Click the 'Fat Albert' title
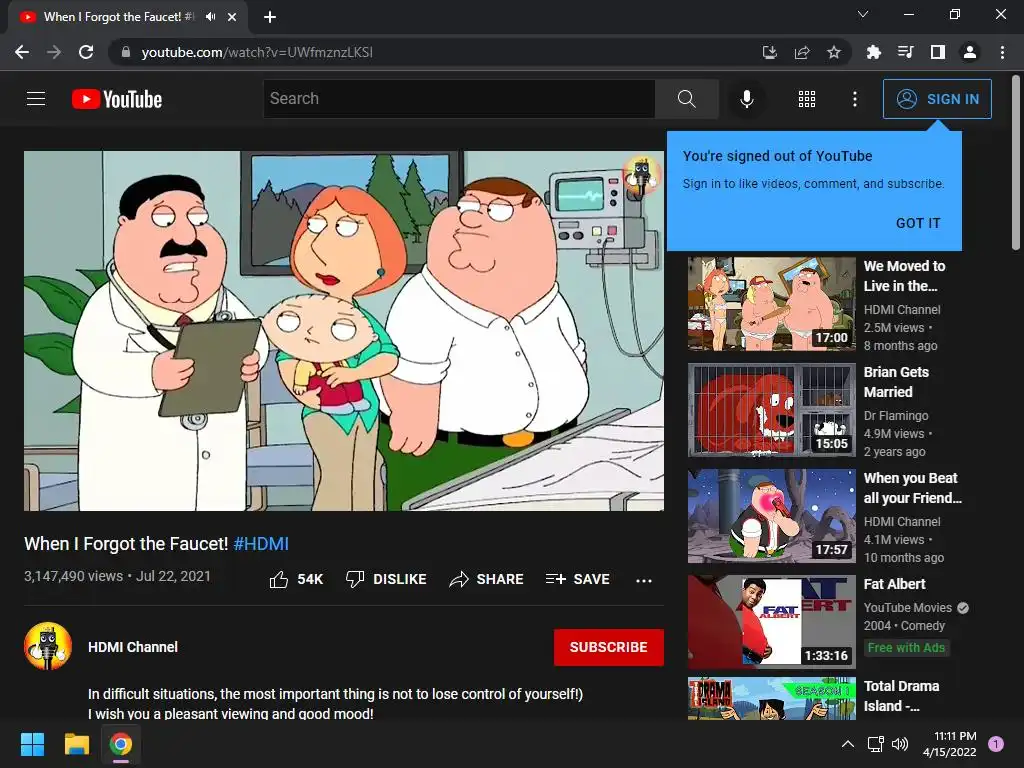 pyautogui.click(x=895, y=584)
